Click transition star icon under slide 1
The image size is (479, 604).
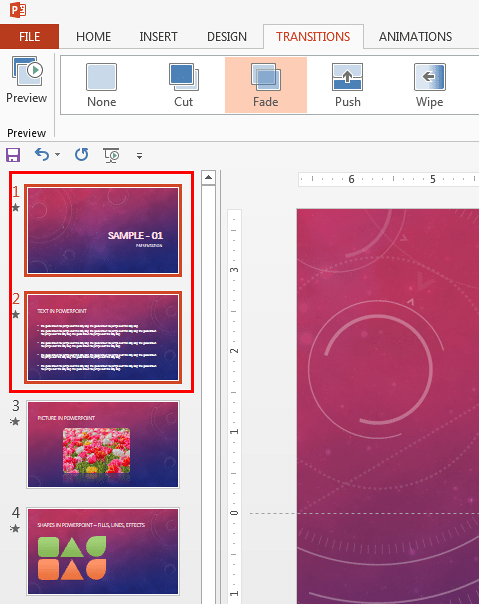tap(15, 208)
